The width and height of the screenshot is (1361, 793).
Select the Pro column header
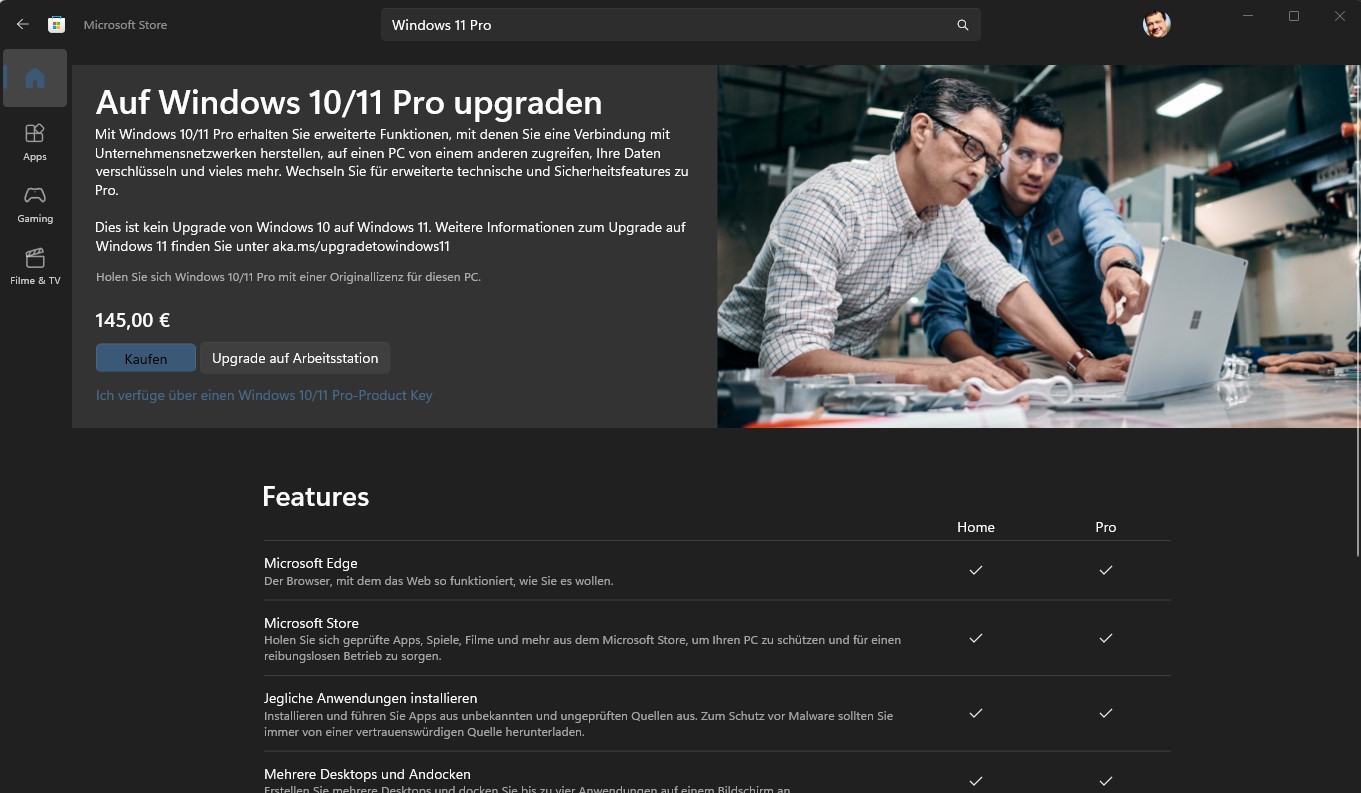pos(1105,527)
